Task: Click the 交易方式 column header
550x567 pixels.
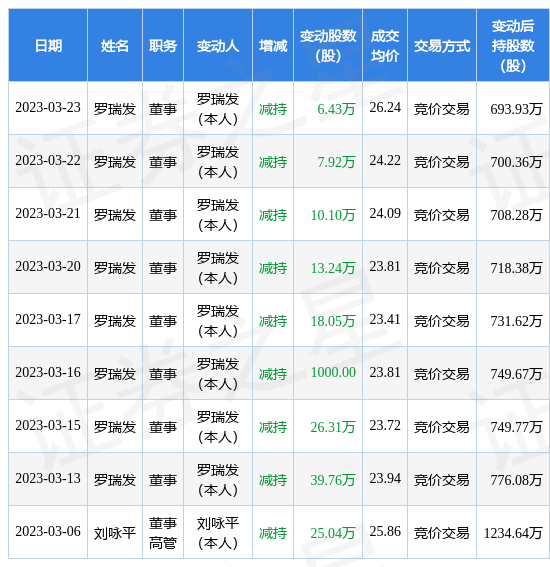Action: pyautogui.click(x=442, y=46)
